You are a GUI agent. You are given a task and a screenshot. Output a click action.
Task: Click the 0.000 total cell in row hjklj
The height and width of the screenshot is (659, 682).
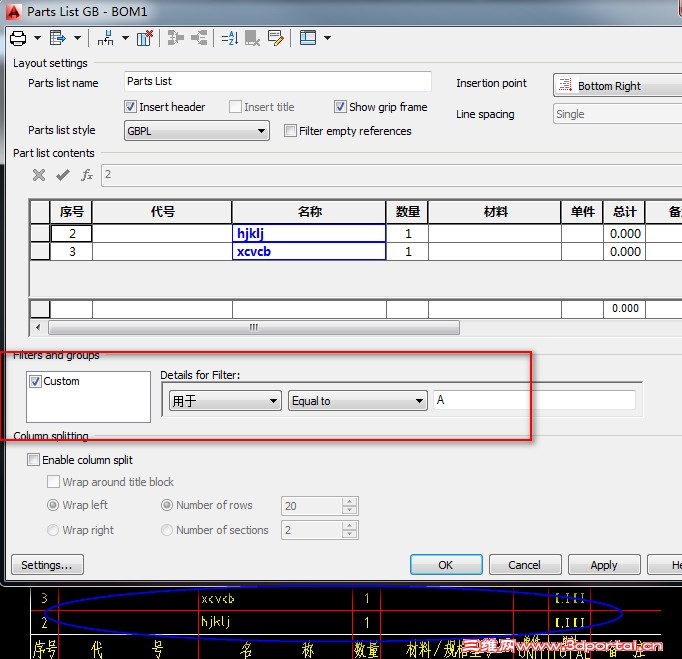click(x=624, y=234)
